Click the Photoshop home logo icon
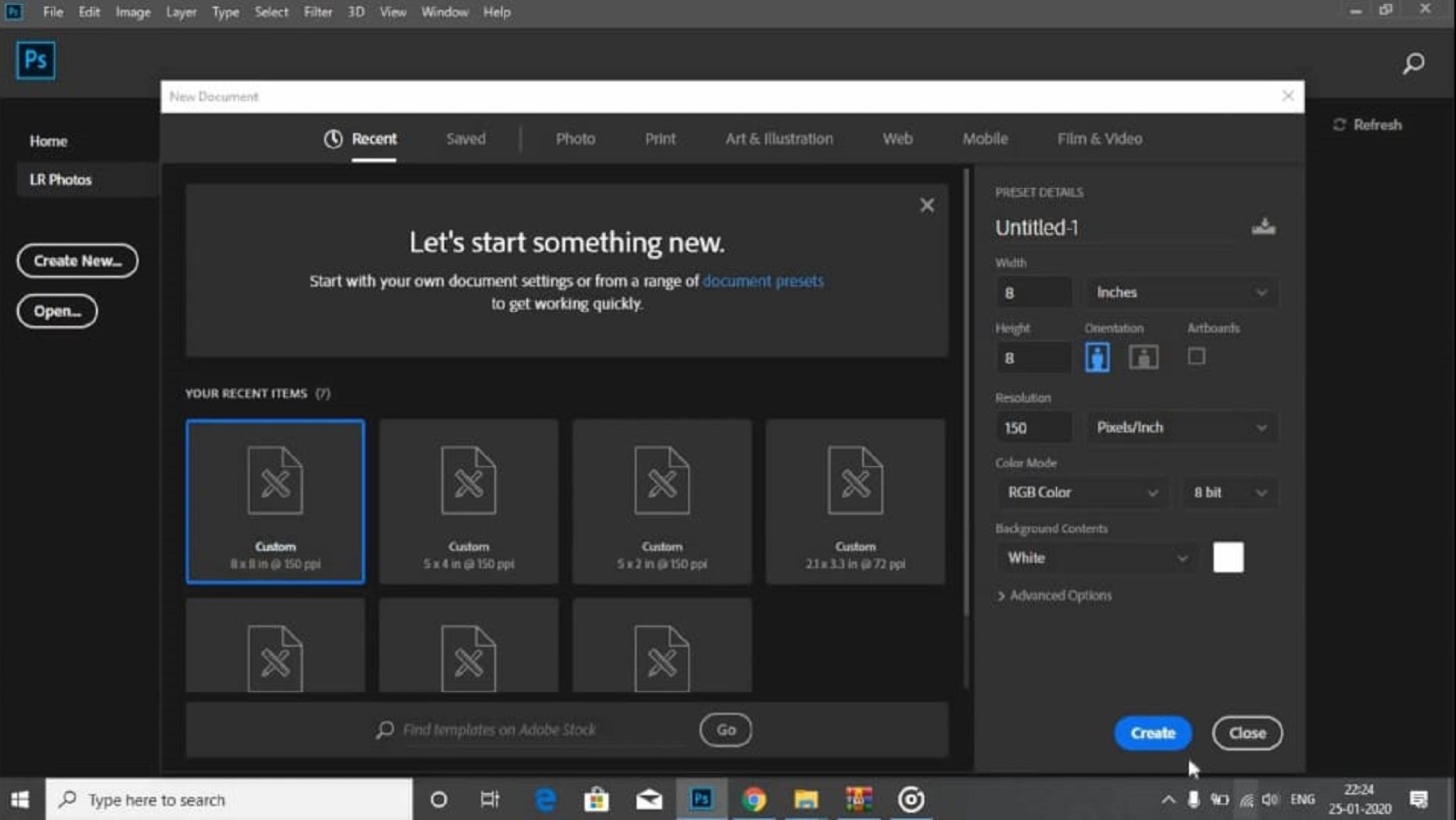1456x820 pixels. click(x=35, y=60)
